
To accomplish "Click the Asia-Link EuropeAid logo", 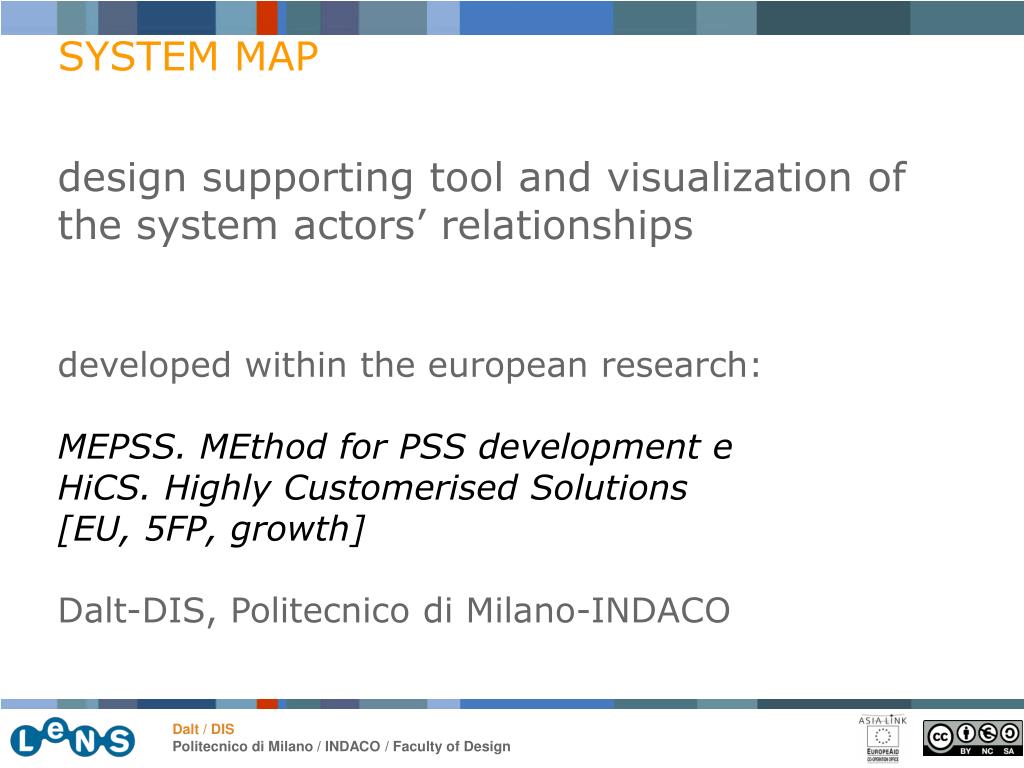I will point(882,739).
